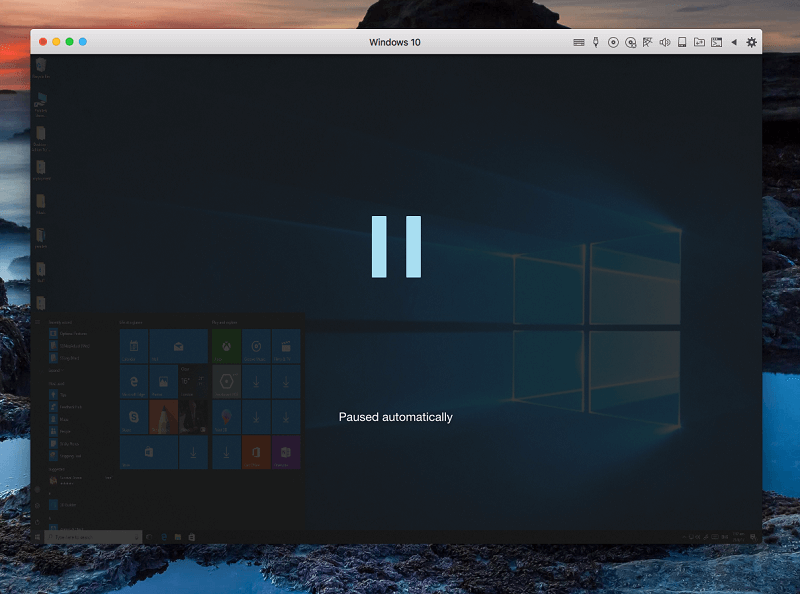Open the Photos tile in Start menu
800x594 pixels.
tap(163, 381)
